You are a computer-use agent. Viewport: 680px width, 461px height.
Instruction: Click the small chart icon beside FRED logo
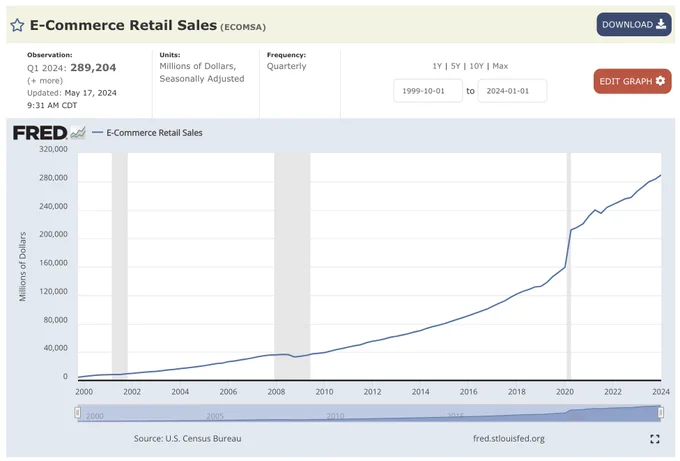[78, 132]
